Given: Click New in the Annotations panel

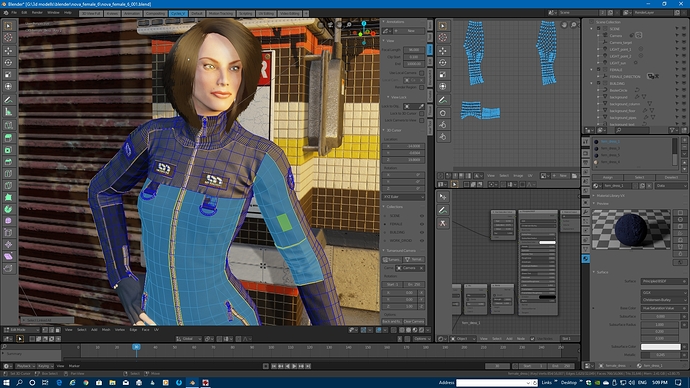Looking at the screenshot, I should coord(411,31).
